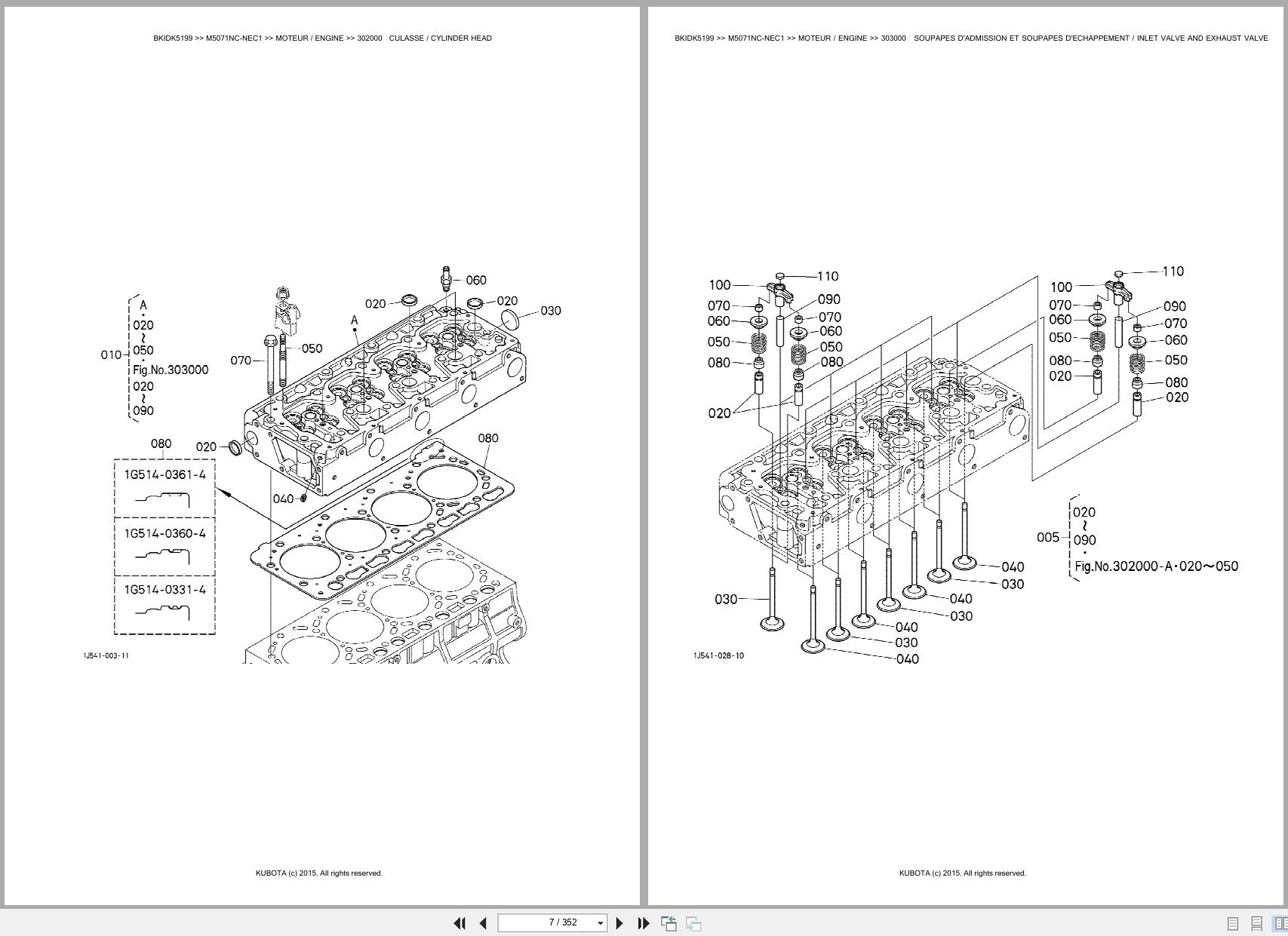Click inside the page number field showing 7/352
Screen dimensions: 1288x936
pos(555,922)
